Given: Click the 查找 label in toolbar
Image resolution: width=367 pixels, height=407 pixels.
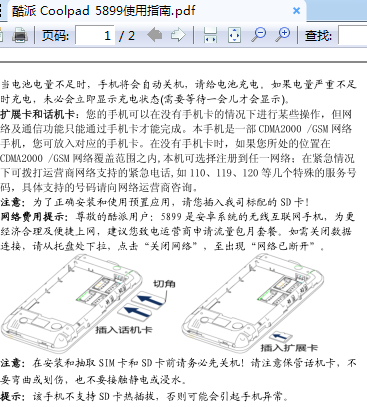Looking at the screenshot, I should pos(318,35).
